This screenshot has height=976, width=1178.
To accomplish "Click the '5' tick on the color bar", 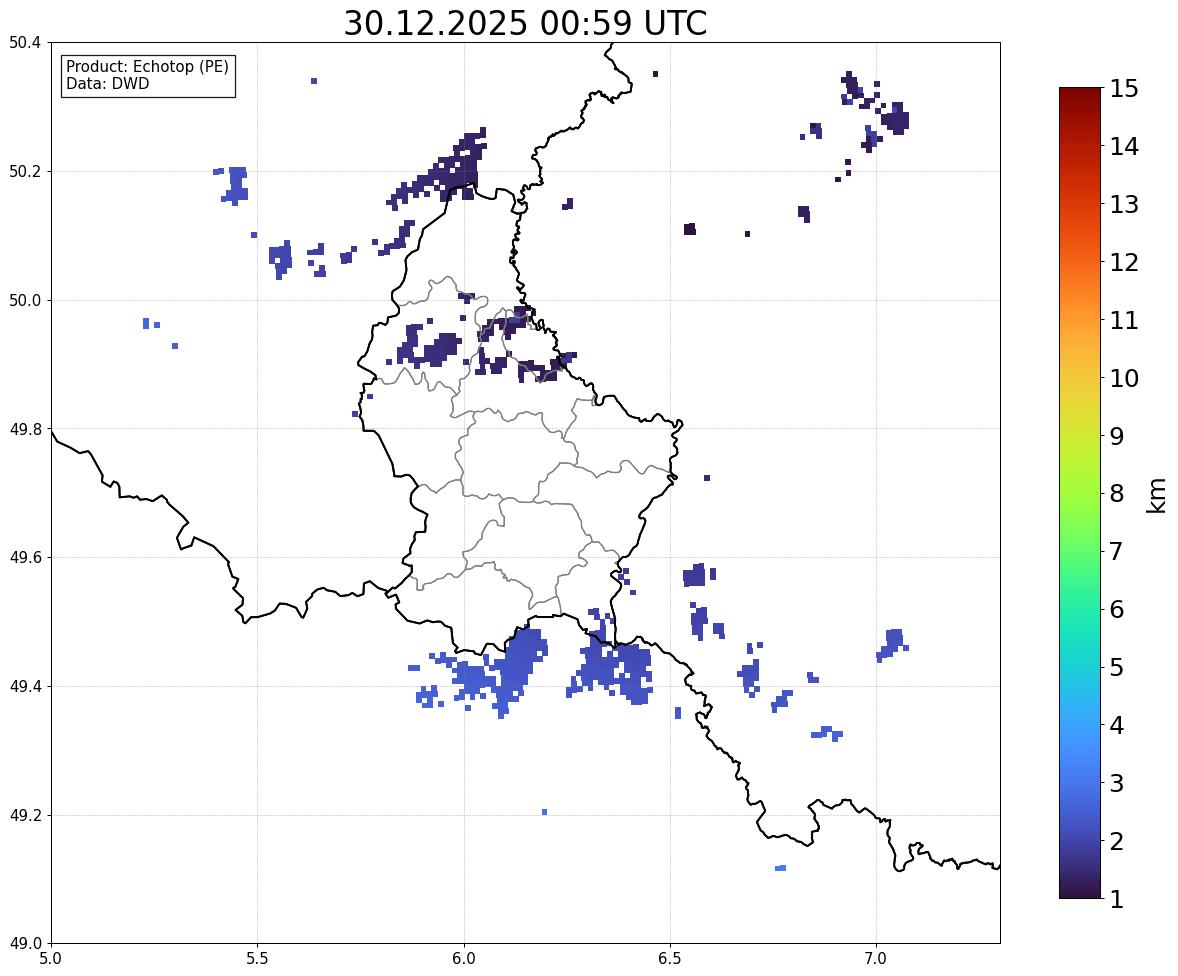I will coord(1116,667).
